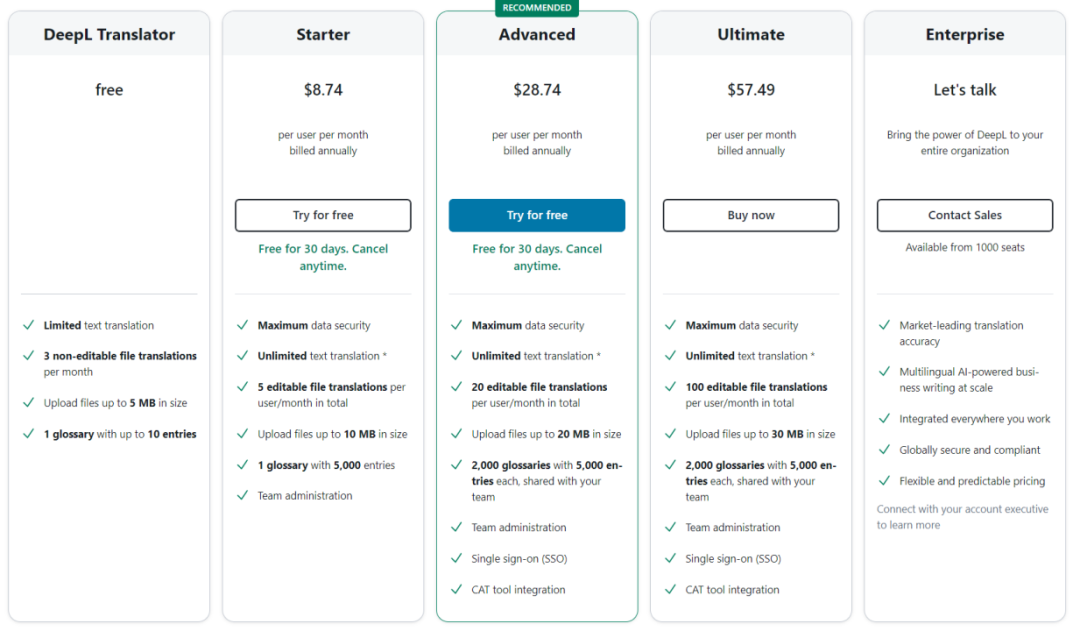The height and width of the screenshot is (631, 1080).
Task: Click the checkmark next to Globally secure and compliant
Action: click(884, 450)
